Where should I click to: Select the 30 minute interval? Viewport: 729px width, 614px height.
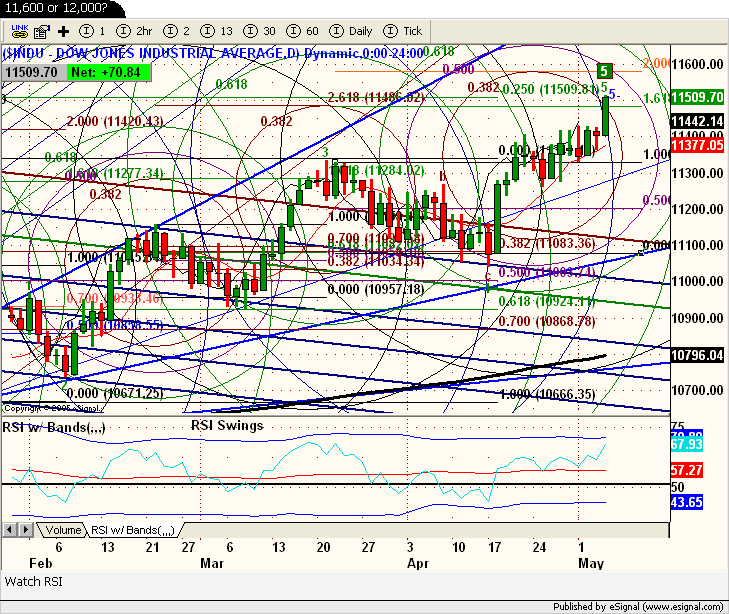(x=262, y=31)
